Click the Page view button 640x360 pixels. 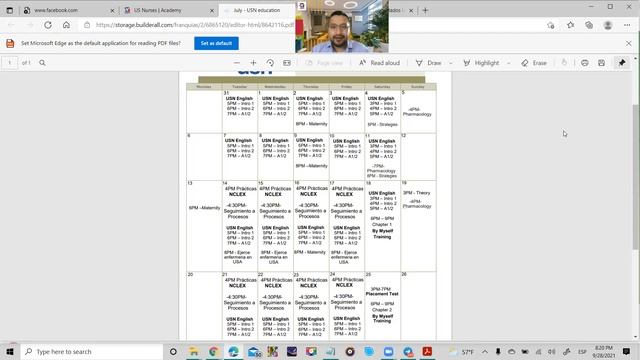click(x=324, y=63)
